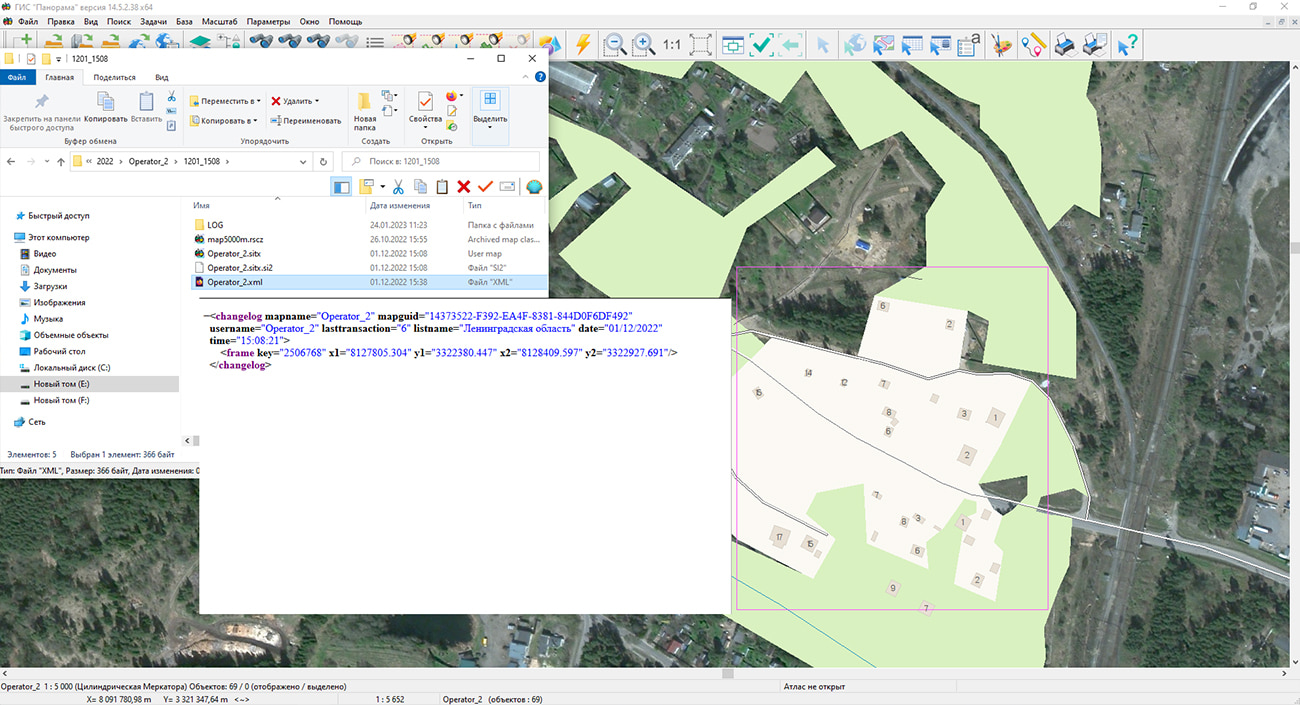
Task: Click the yellow lightning bolt icon
Action: click(583, 44)
